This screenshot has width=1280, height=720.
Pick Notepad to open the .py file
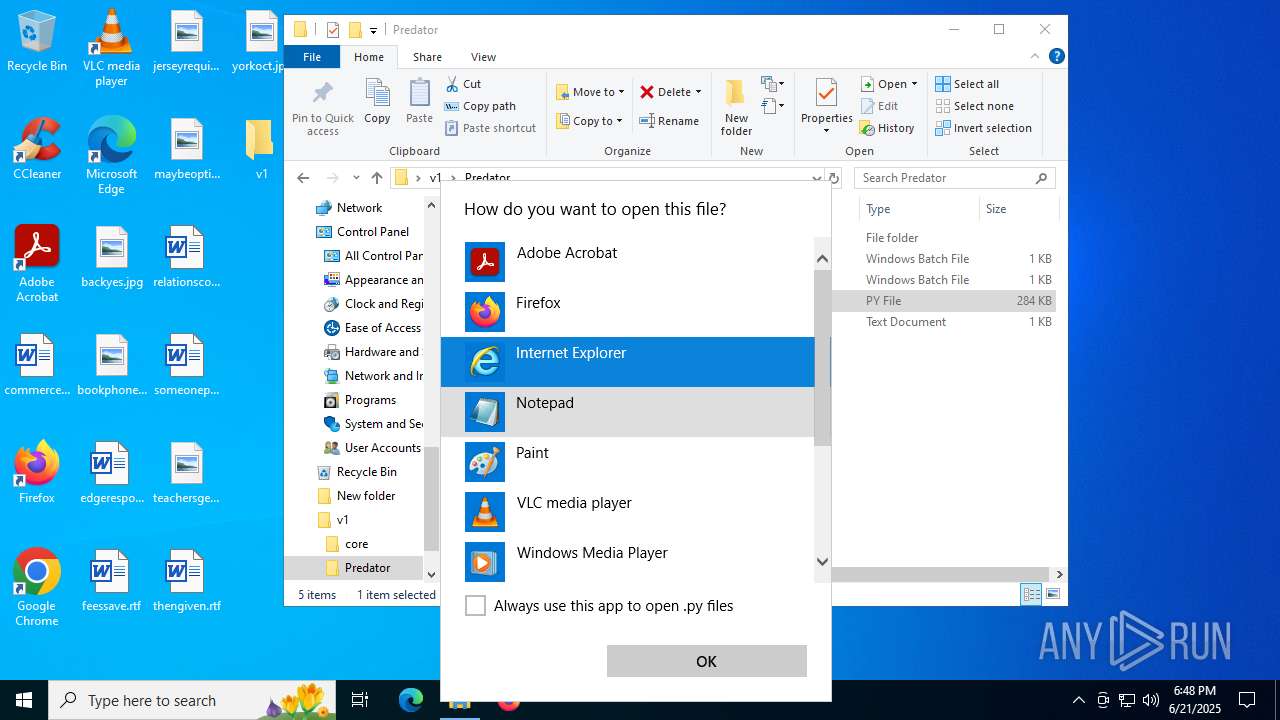click(628, 412)
